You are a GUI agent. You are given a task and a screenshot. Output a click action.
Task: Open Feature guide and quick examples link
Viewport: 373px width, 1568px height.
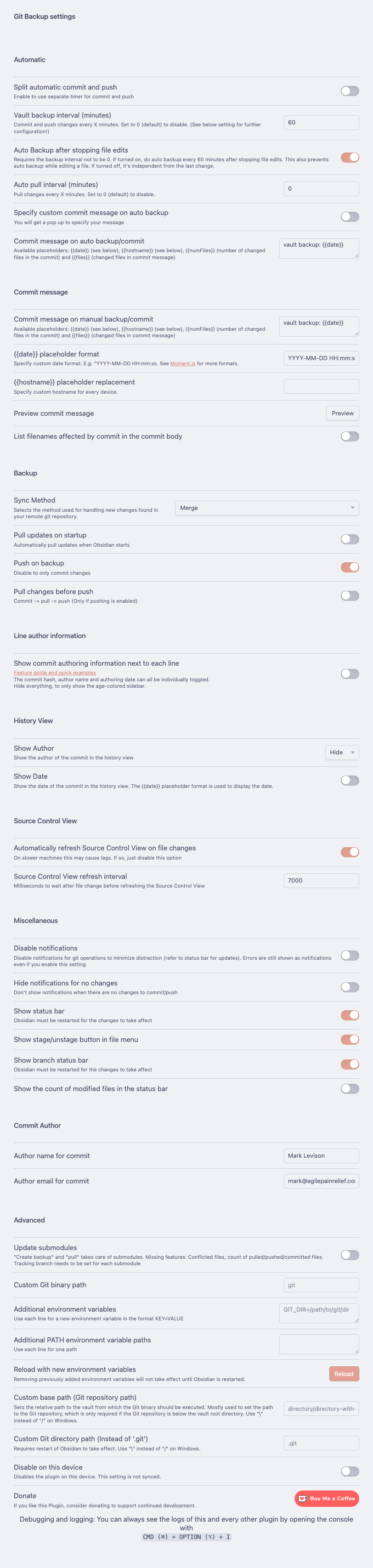(x=55, y=673)
